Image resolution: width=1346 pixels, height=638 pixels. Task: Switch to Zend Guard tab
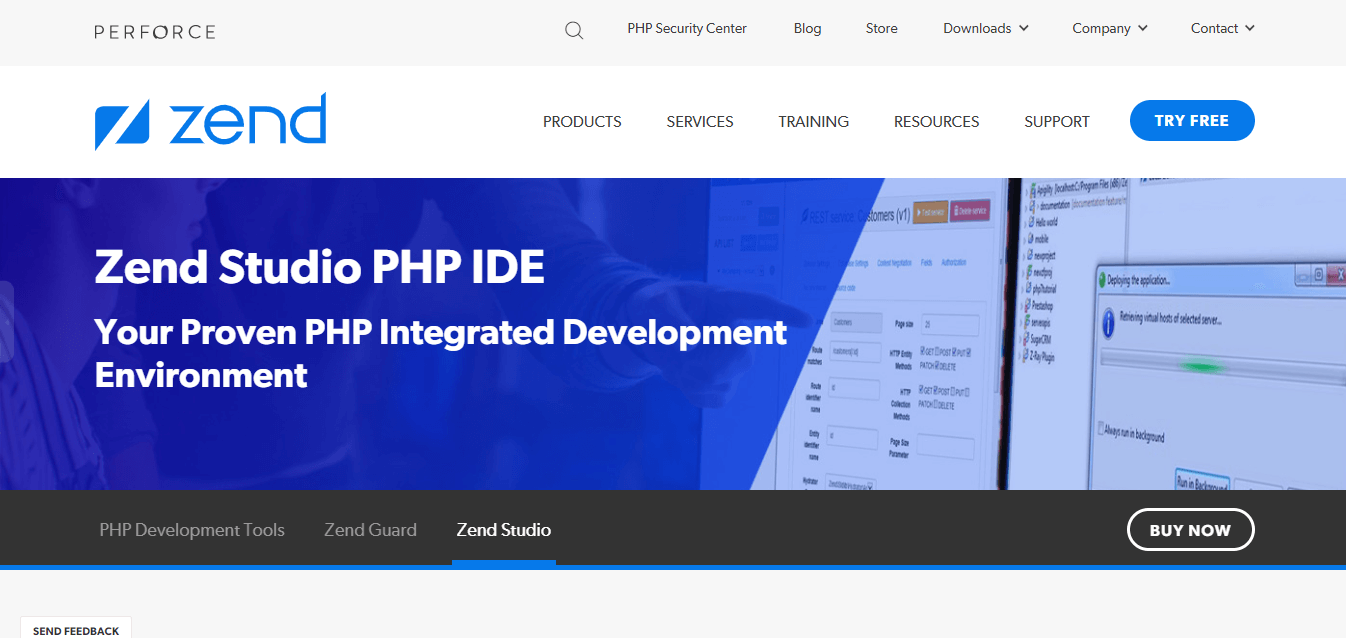(370, 530)
